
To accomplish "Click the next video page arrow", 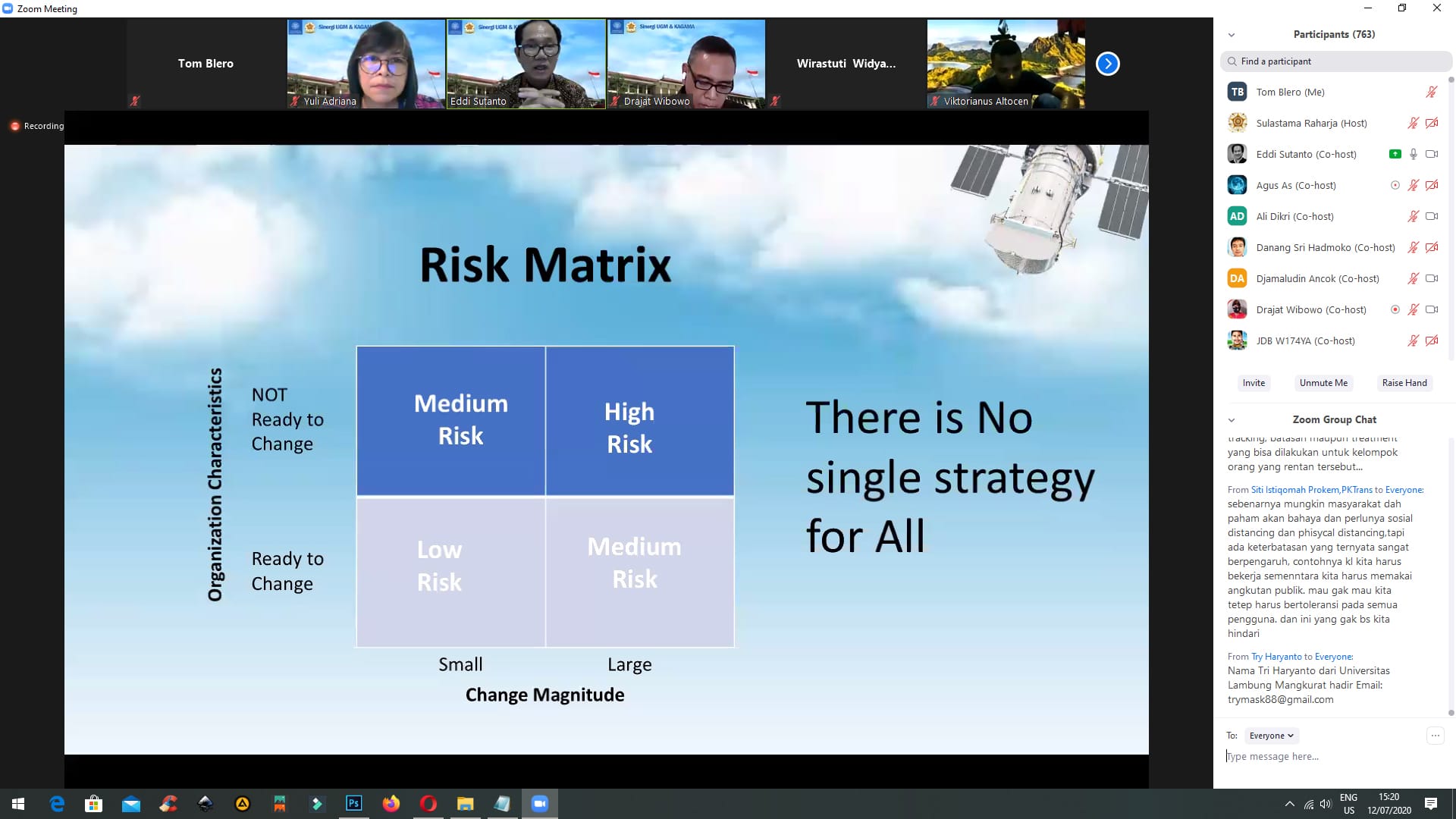I will point(1107,64).
